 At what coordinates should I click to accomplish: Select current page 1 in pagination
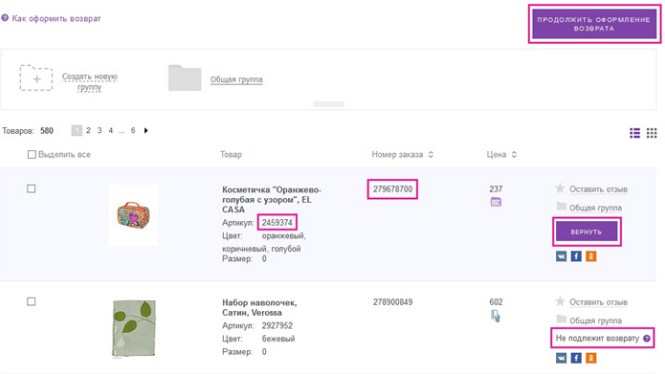point(77,131)
